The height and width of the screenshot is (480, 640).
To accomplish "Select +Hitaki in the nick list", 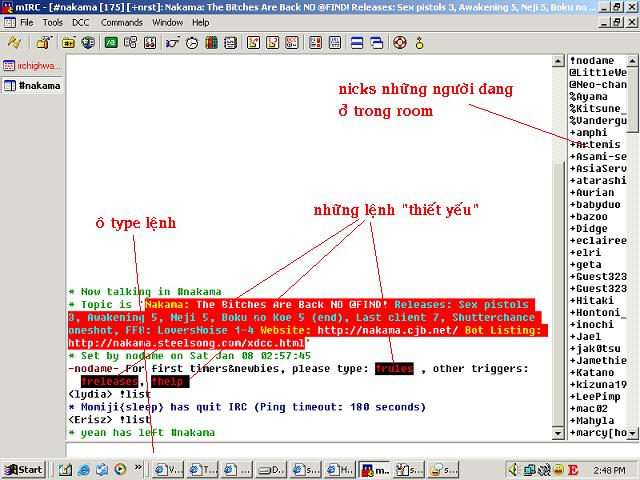I will pos(592,301).
